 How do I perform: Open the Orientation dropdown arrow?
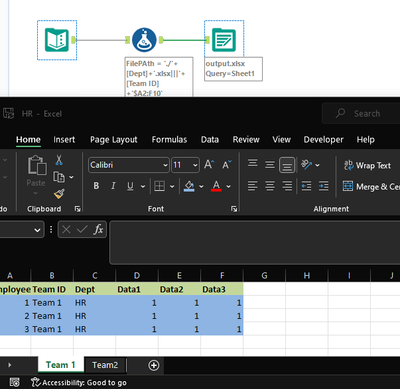point(317,165)
